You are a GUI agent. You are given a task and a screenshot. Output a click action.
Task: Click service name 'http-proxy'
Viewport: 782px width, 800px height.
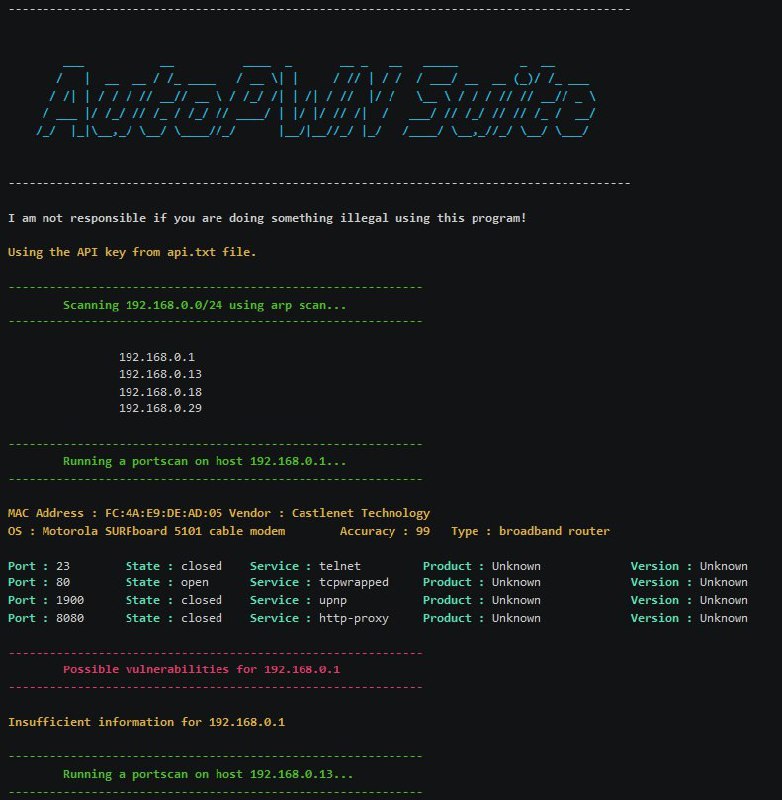[x=354, y=618]
